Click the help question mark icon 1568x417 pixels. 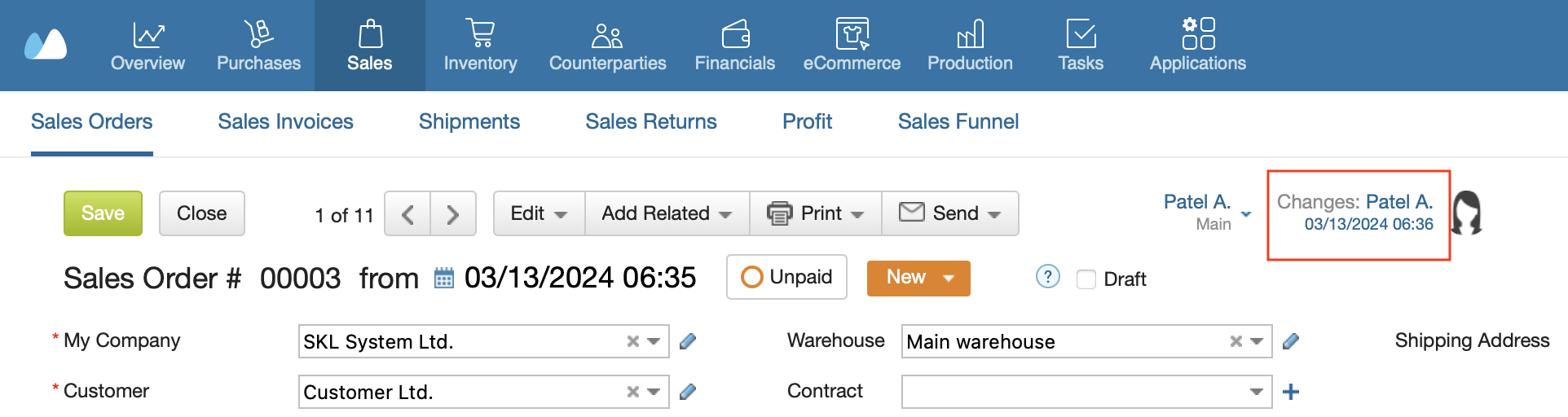point(1047,277)
